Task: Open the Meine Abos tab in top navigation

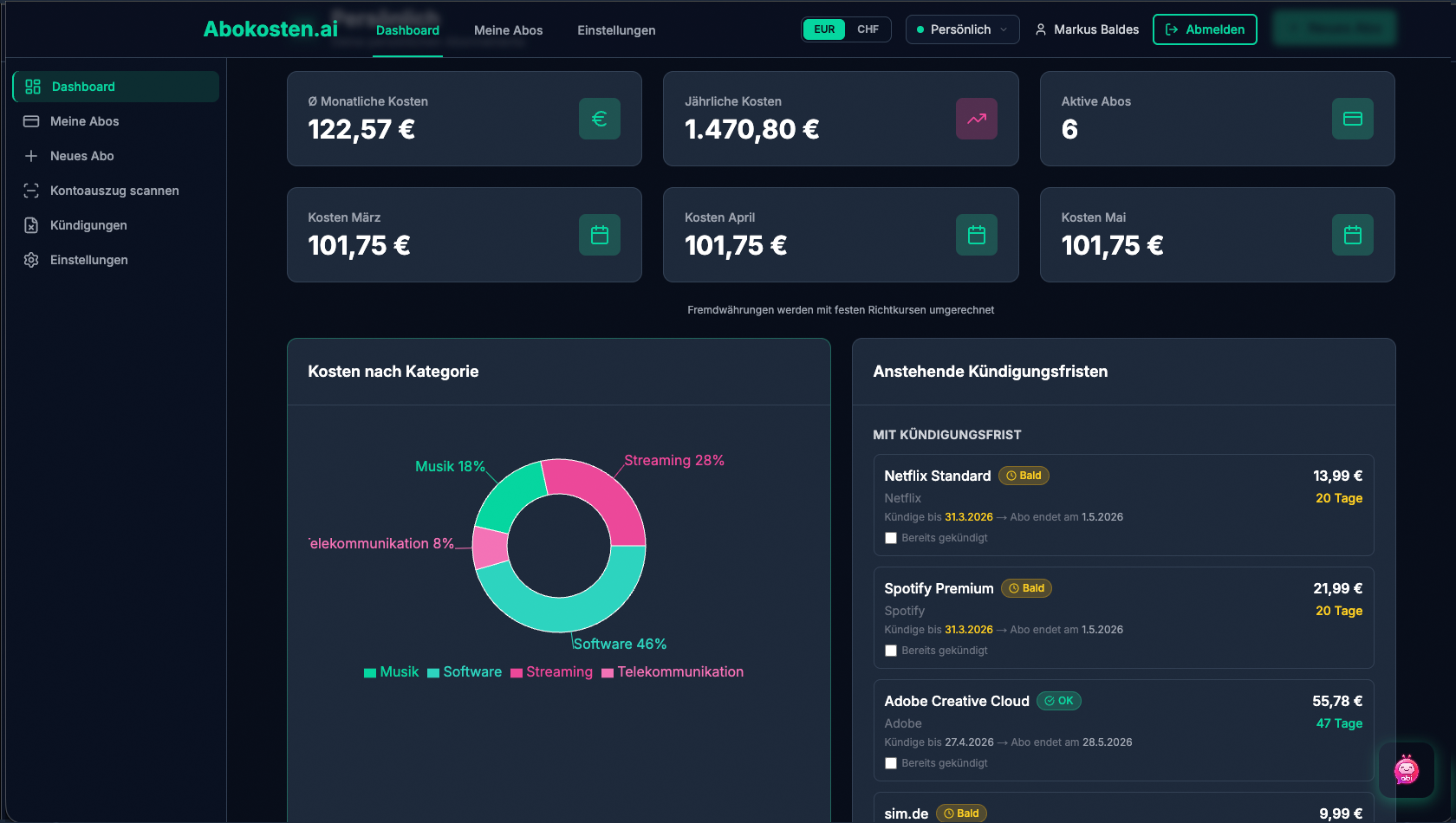Action: [508, 30]
